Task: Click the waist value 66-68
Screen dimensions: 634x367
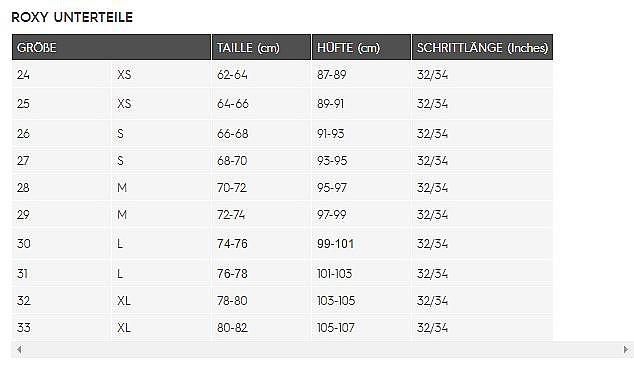Action: pos(232,134)
